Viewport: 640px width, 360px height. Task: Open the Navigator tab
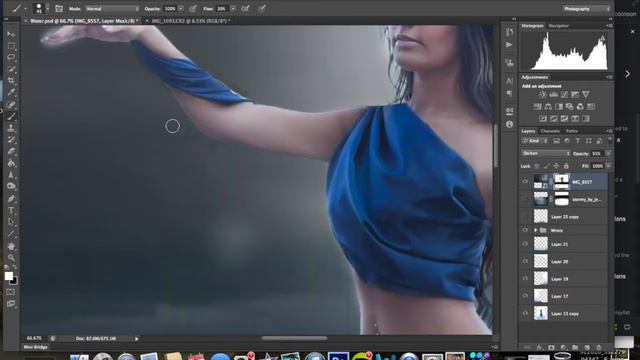click(558, 26)
